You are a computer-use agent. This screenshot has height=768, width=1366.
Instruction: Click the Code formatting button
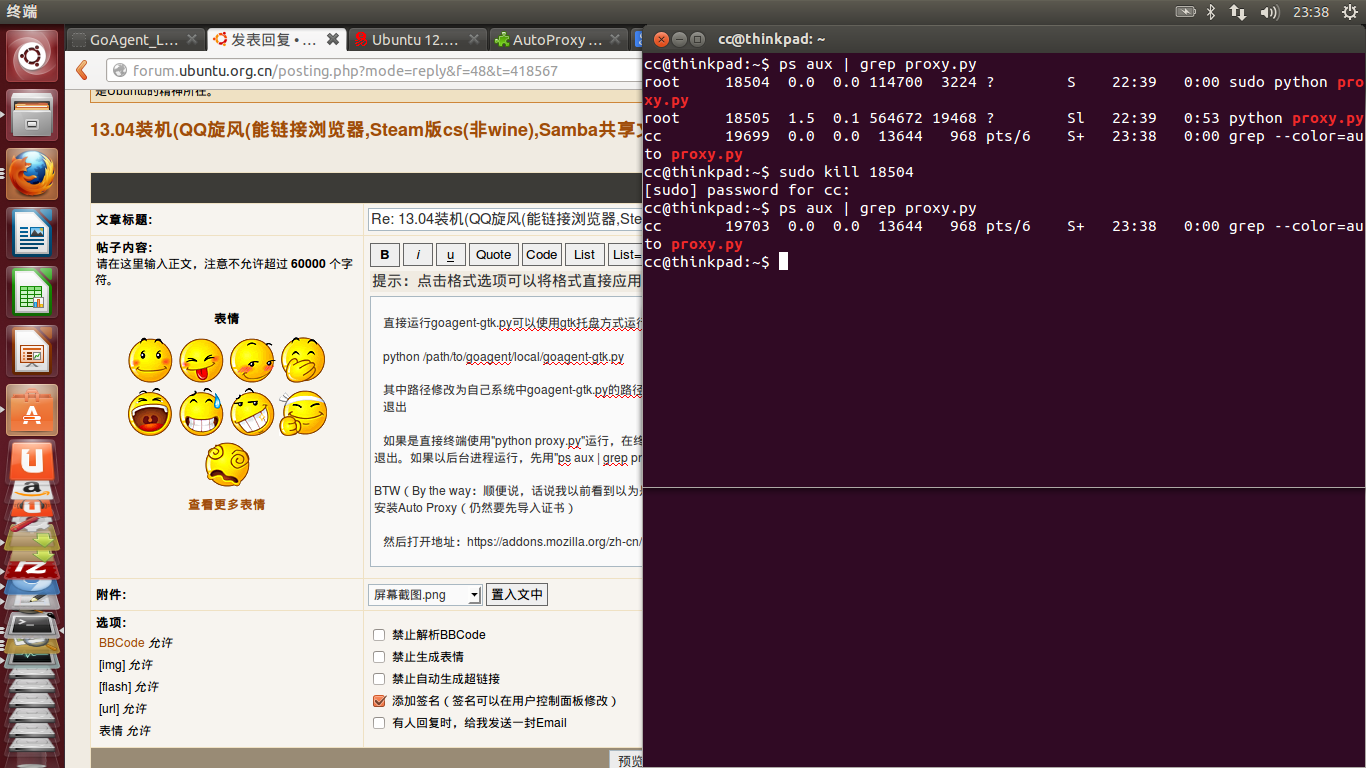pyautogui.click(x=541, y=254)
